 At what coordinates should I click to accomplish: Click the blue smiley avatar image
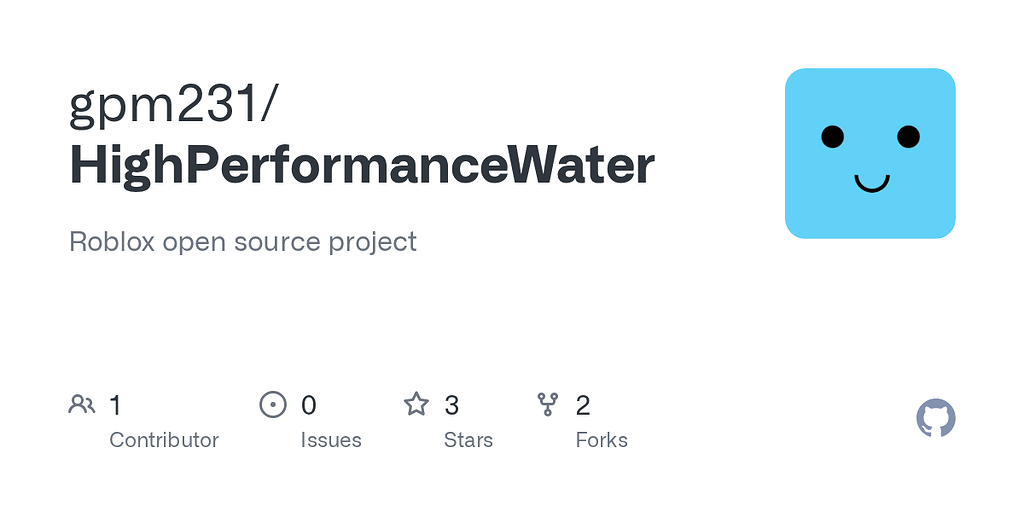pos(870,153)
